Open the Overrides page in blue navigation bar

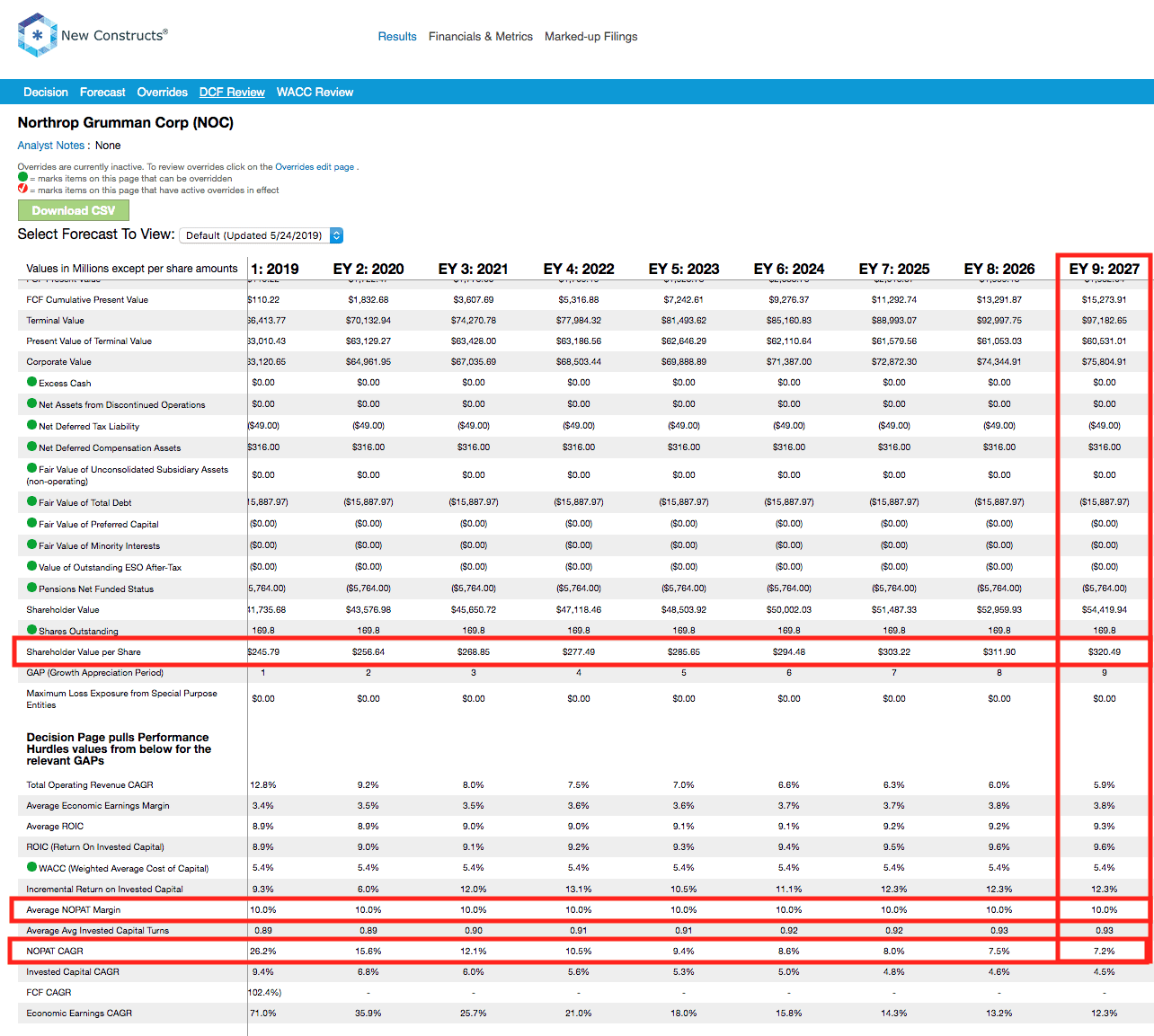[163, 92]
